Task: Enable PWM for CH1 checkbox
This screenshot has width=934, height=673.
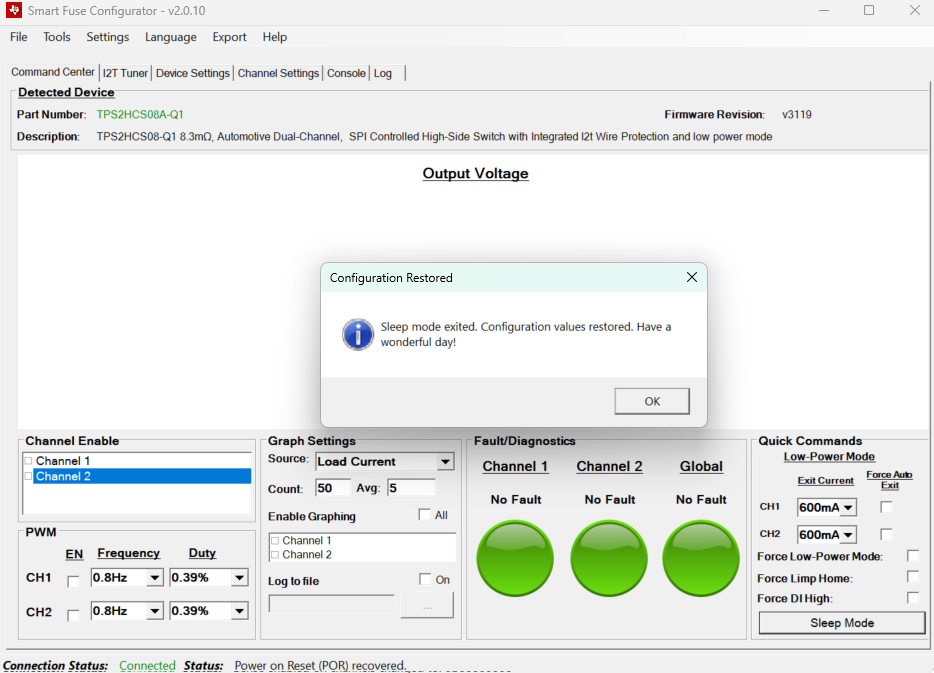Action: click(73, 581)
